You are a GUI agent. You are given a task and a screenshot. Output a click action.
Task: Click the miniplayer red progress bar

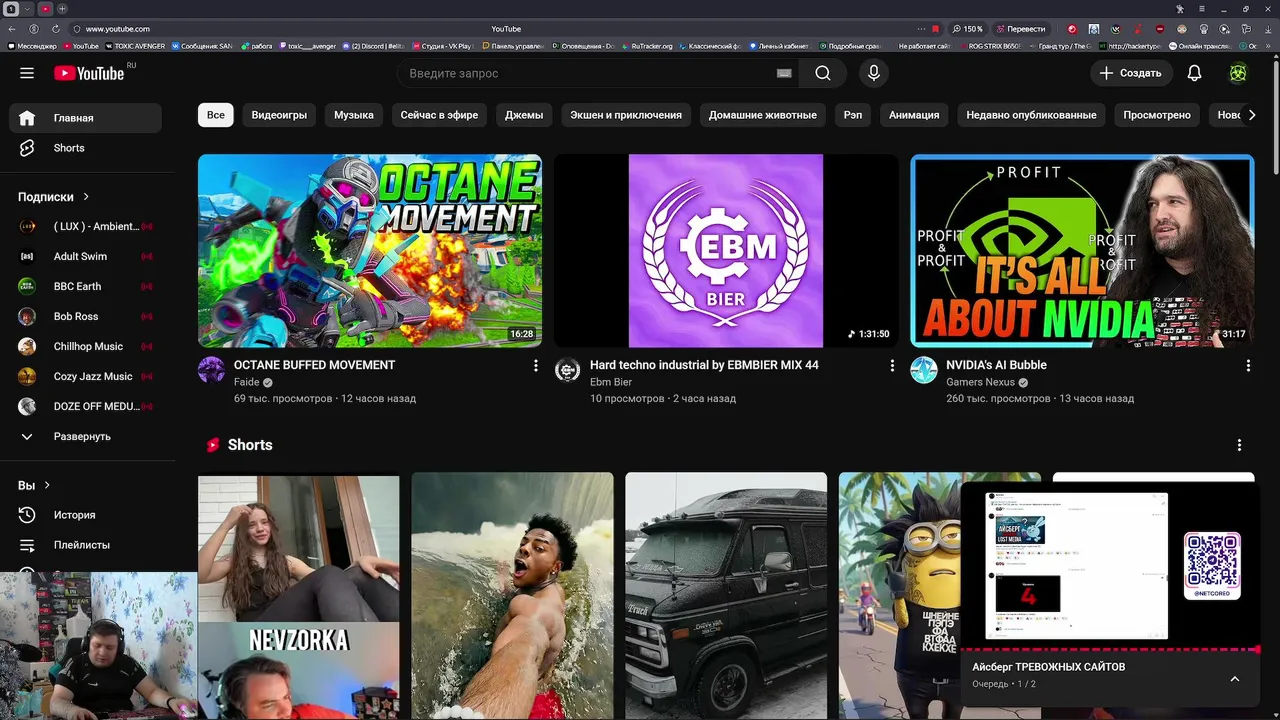coord(1110,650)
